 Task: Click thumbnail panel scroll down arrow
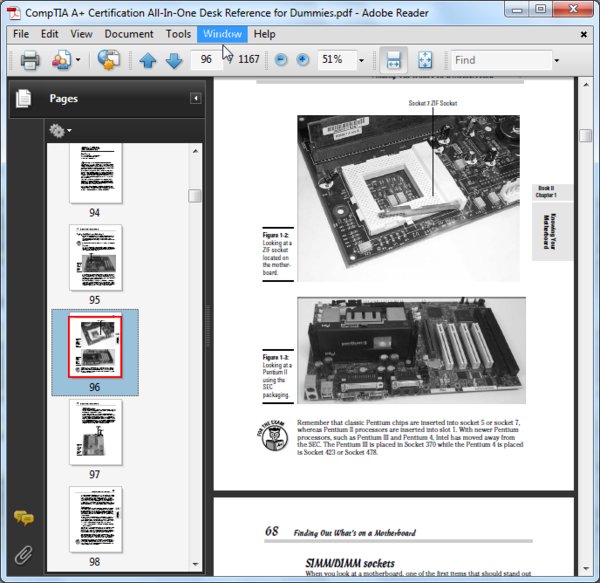tap(196, 564)
